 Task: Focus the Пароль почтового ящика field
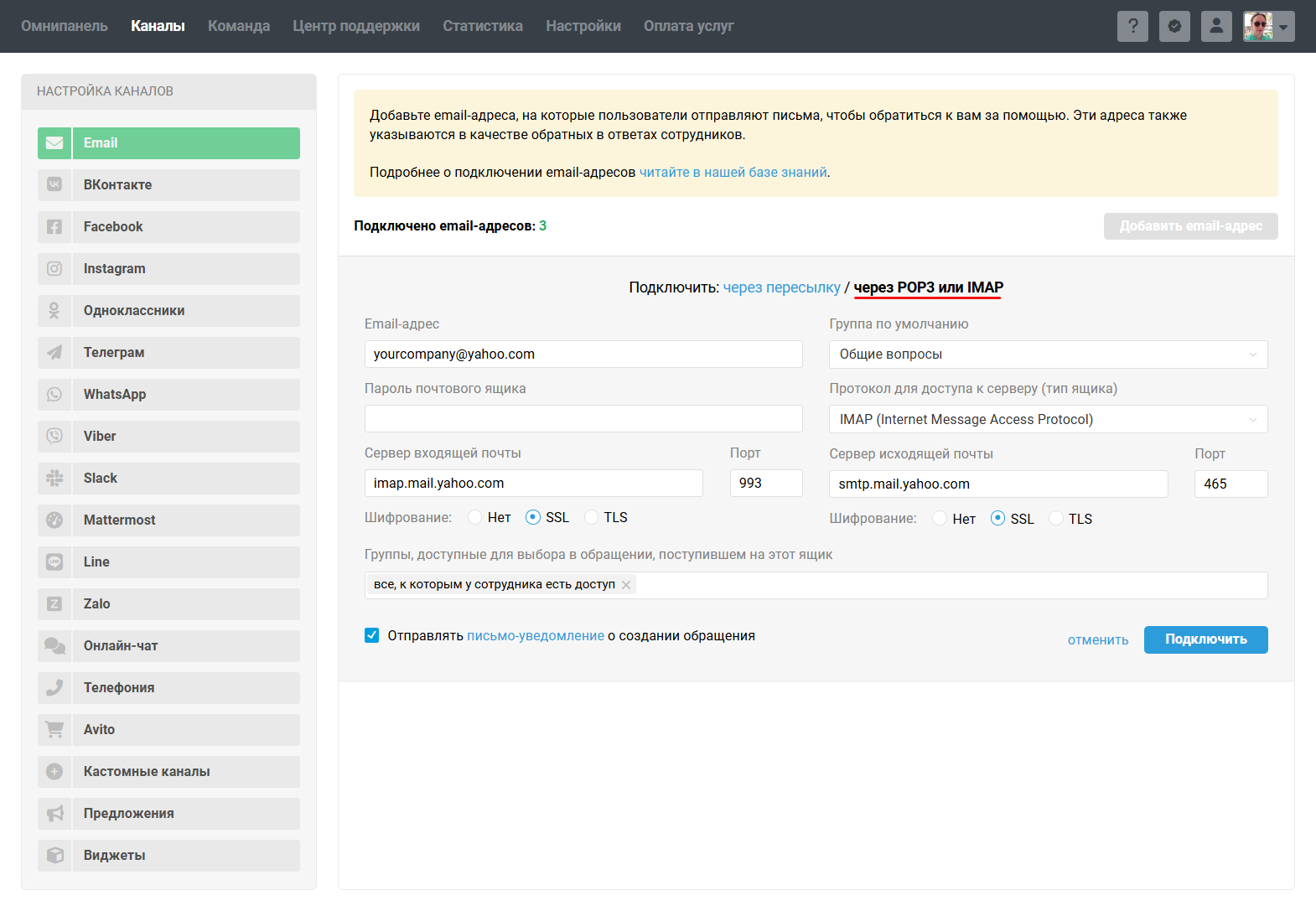583,419
